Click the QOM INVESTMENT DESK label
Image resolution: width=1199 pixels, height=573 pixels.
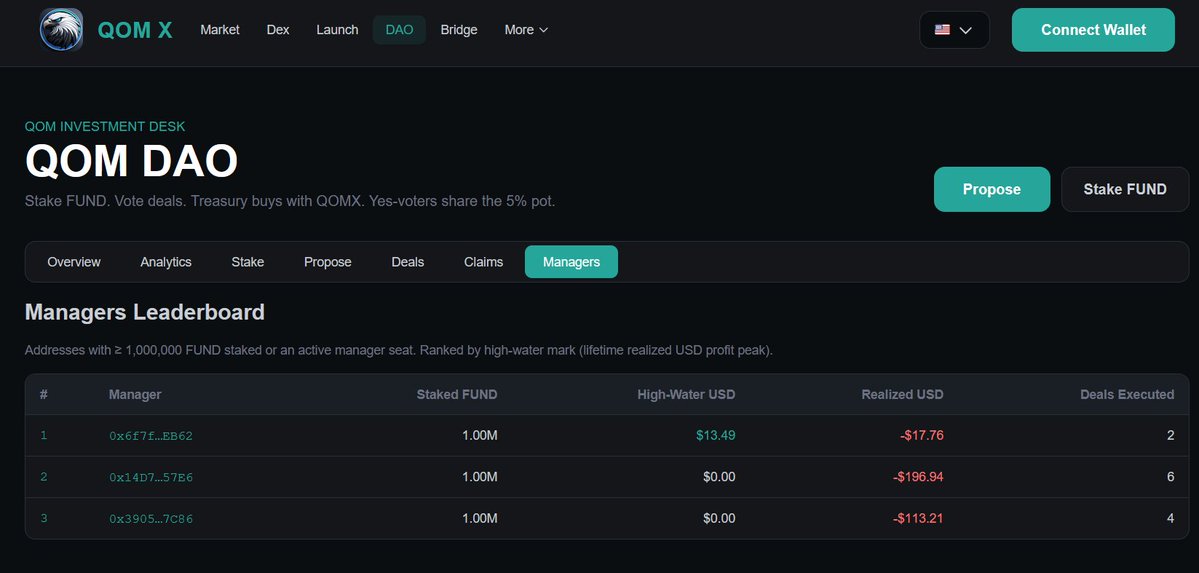tap(105, 126)
